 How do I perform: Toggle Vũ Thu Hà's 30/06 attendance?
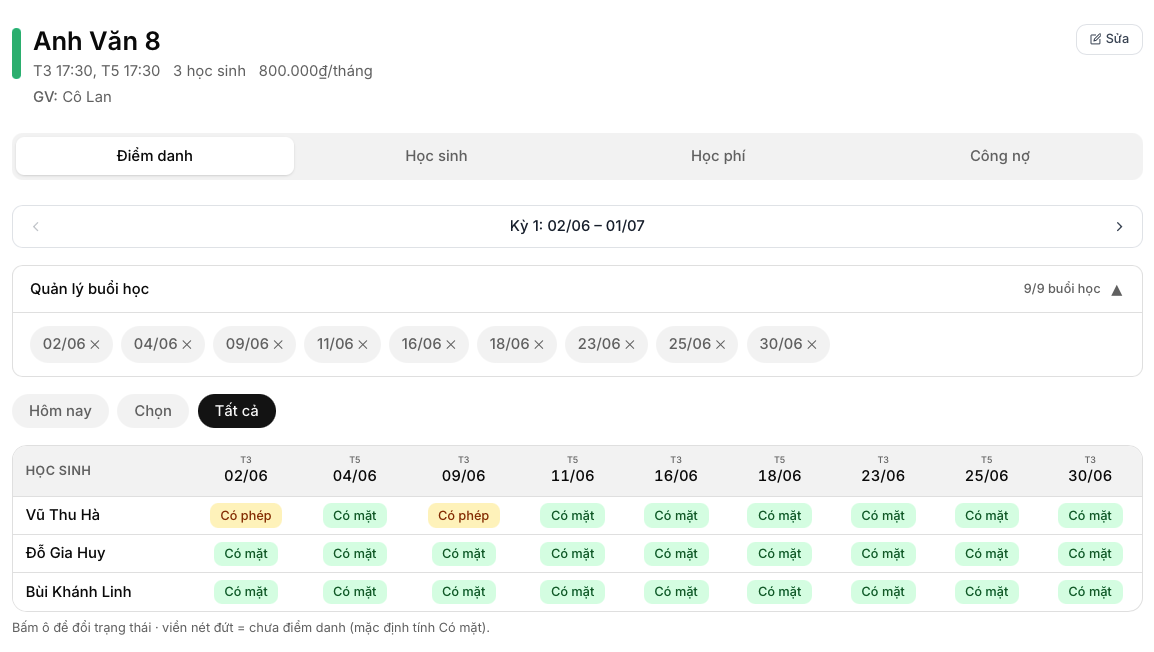point(1090,516)
